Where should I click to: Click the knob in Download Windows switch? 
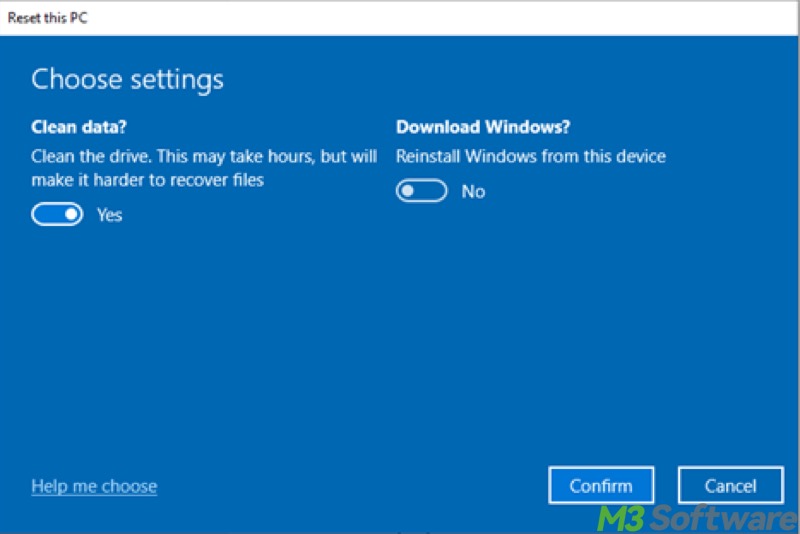[x=409, y=191]
